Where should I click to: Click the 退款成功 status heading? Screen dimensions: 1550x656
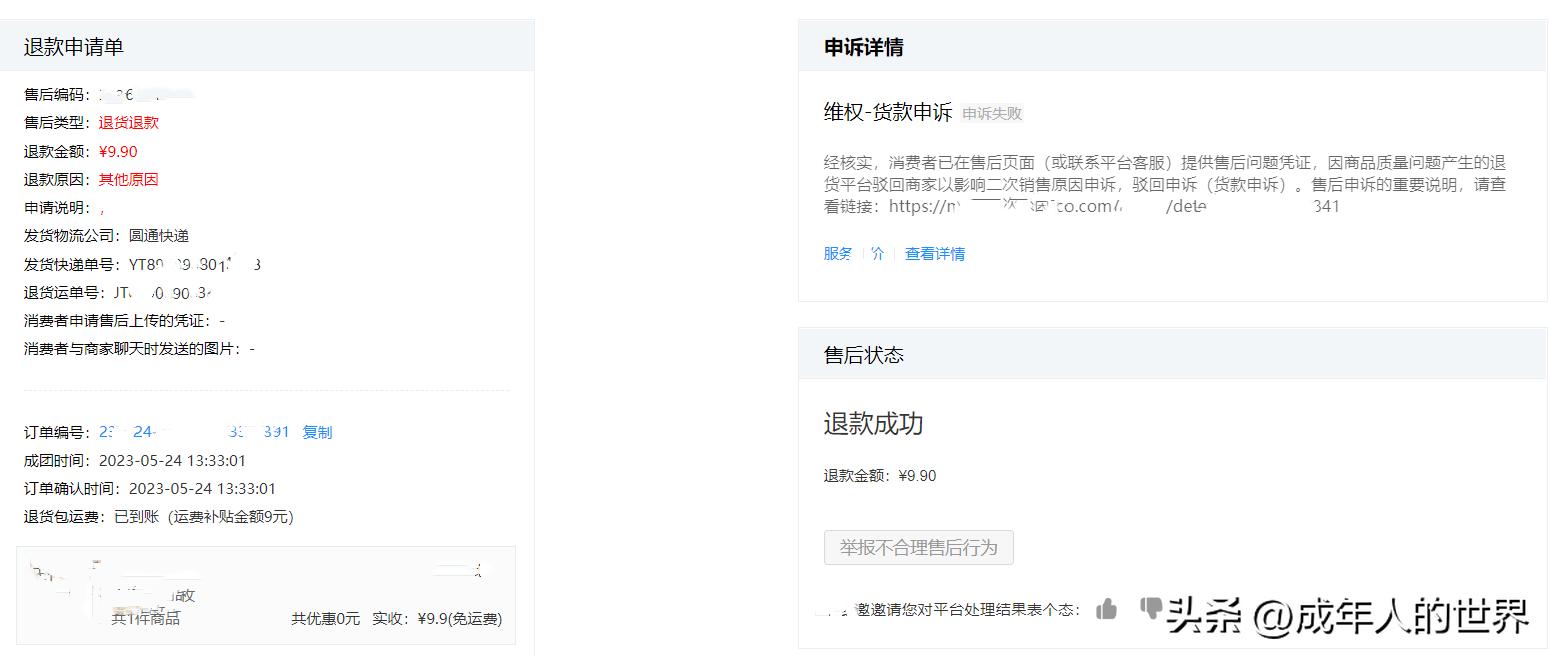(x=873, y=423)
